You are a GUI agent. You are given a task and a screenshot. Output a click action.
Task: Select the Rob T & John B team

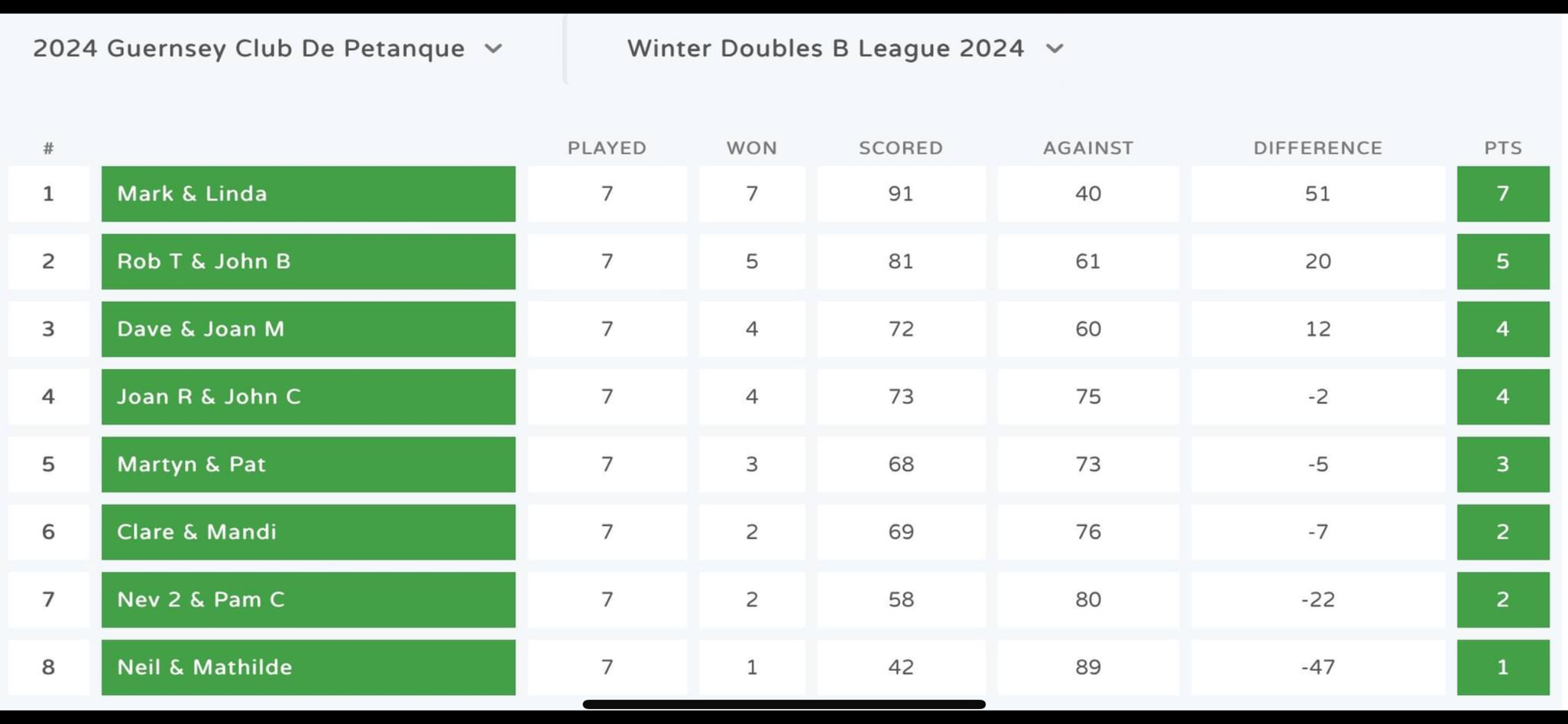tap(308, 262)
